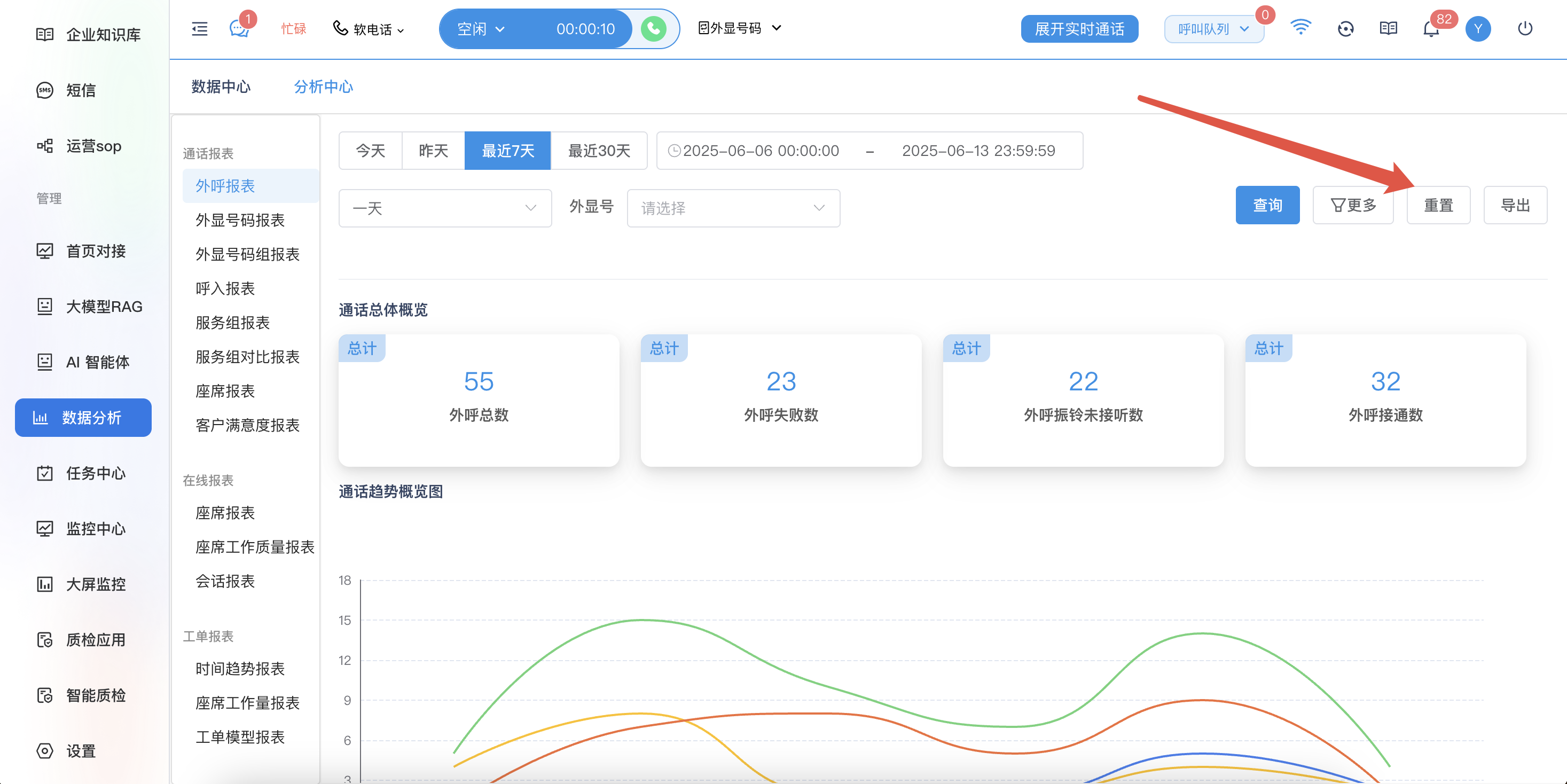1567x784 pixels.
Task: Click the headset support icon
Action: point(1345,29)
